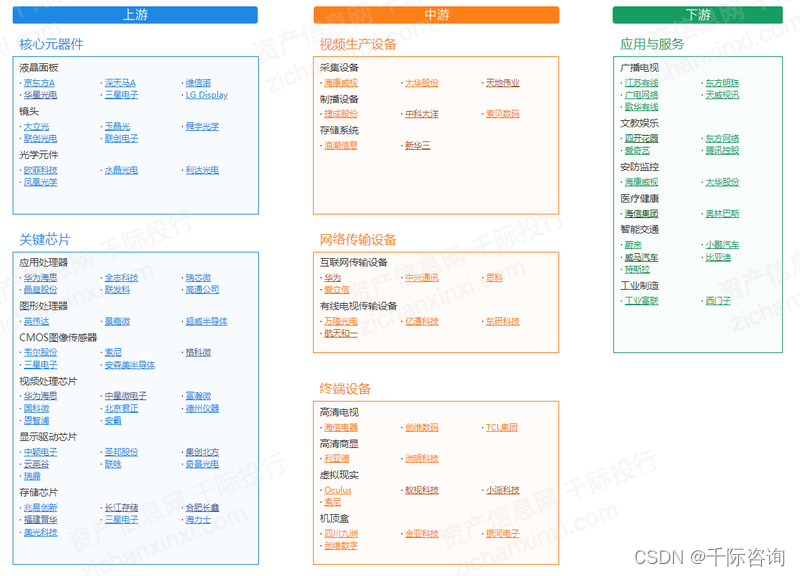Open 海康威视 under 采集设备

pyautogui.click(x=341, y=83)
